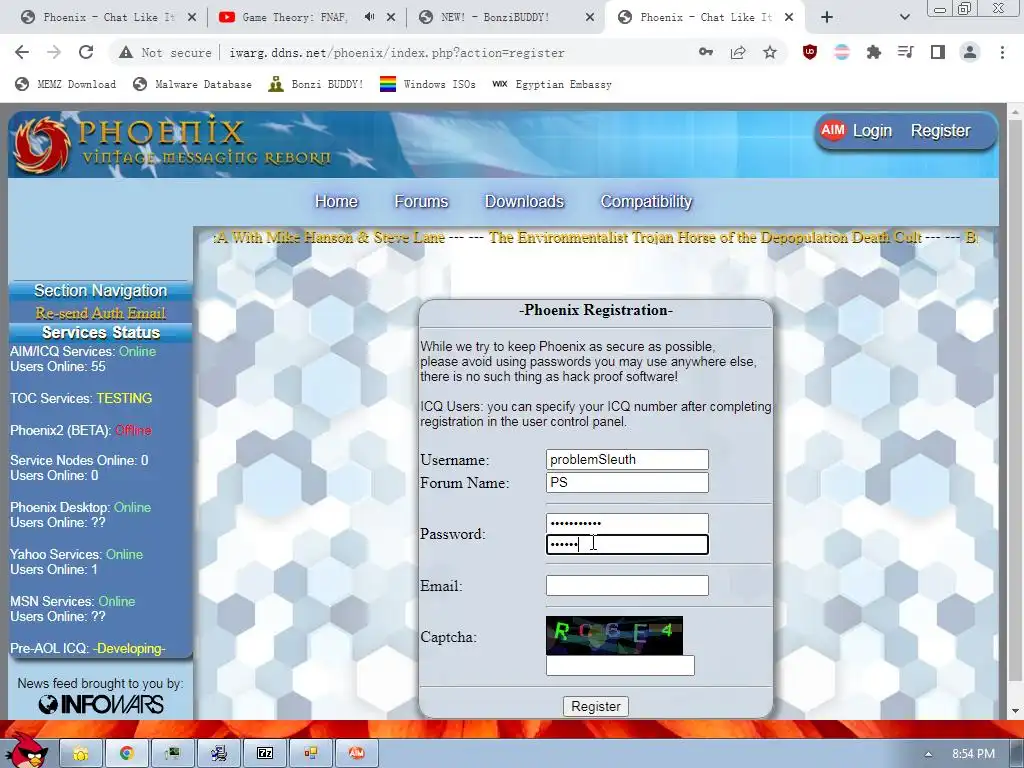Open the Angry Birds start button
This screenshot has width=1024, height=768.
tap(25, 751)
